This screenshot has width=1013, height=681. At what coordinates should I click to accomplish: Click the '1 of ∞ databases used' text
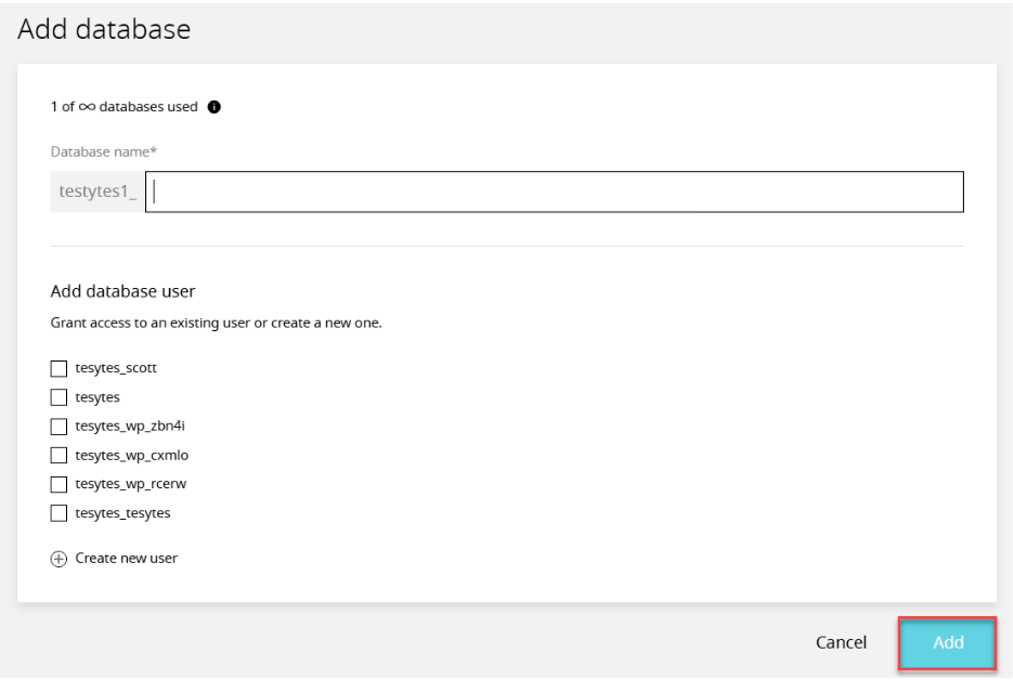pyautogui.click(x=124, y=107)
